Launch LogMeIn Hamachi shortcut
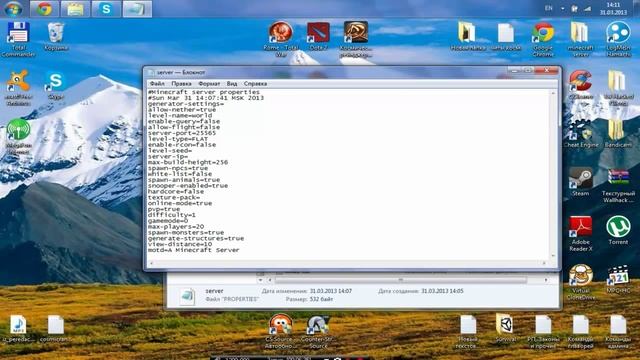 pos(618,39)
